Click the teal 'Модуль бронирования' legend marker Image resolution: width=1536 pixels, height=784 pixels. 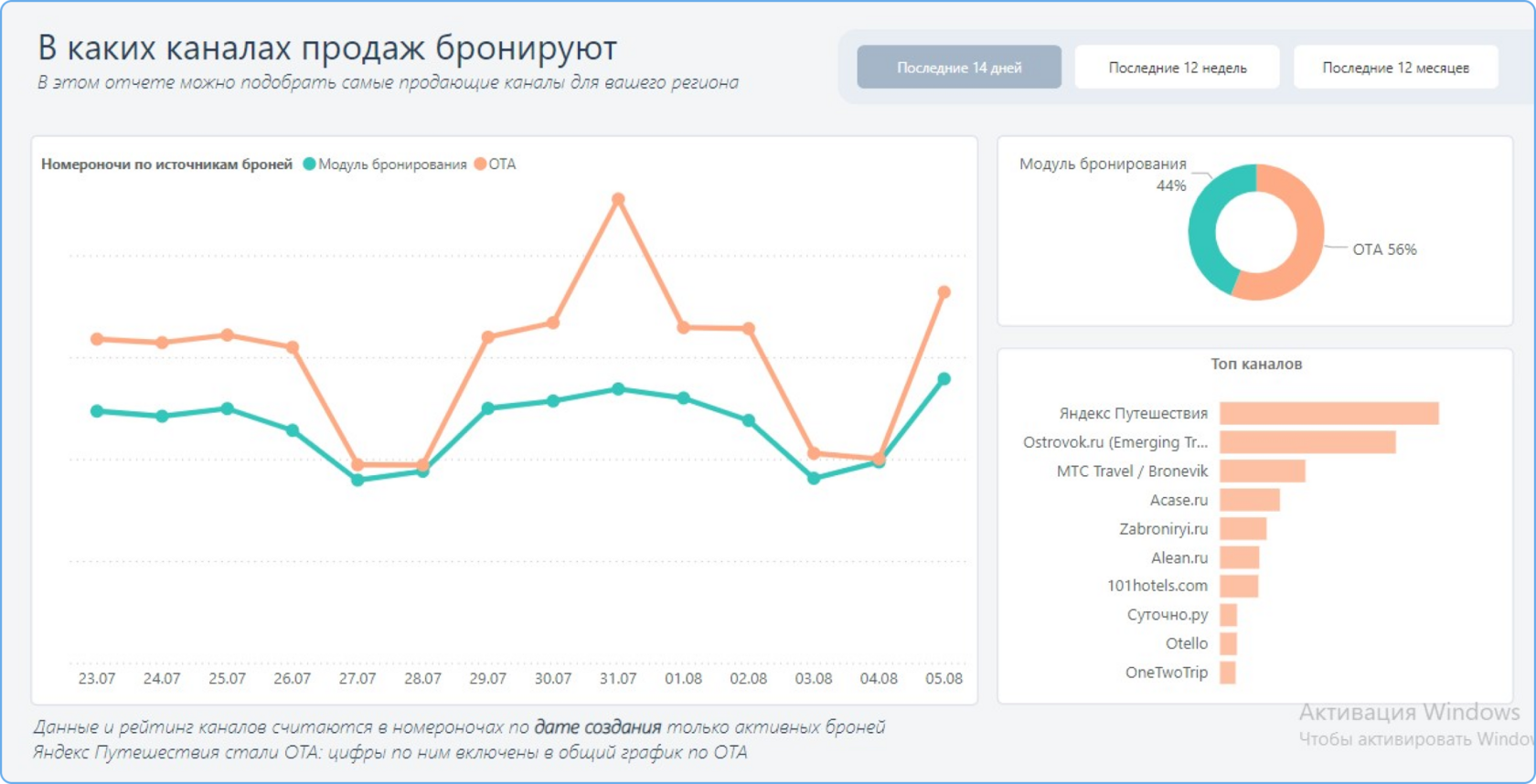(x=309, y=164)
